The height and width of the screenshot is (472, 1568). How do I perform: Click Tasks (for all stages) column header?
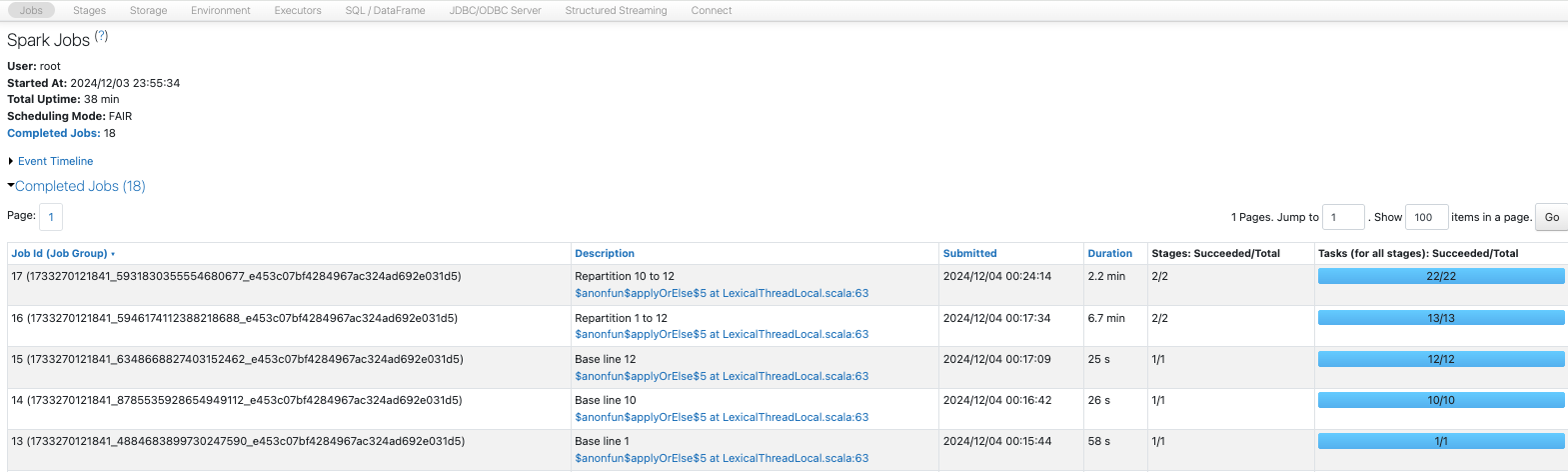[1418, 254]
